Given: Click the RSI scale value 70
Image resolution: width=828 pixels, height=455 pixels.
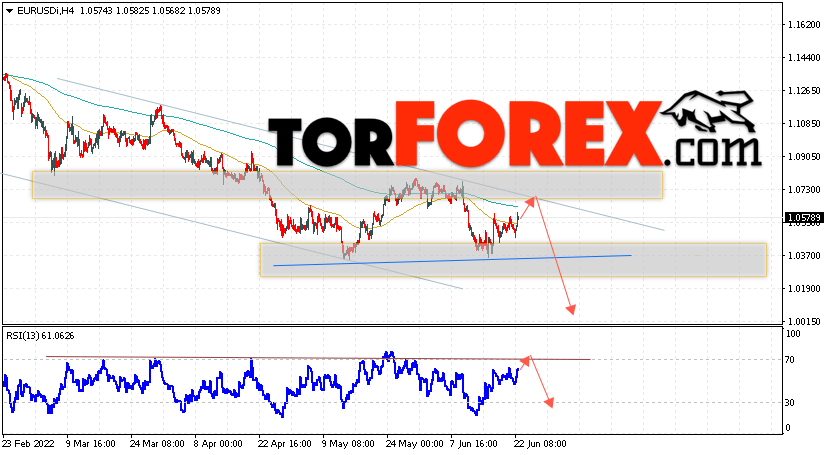Looking at the screenshot, I should click(790, 360).
